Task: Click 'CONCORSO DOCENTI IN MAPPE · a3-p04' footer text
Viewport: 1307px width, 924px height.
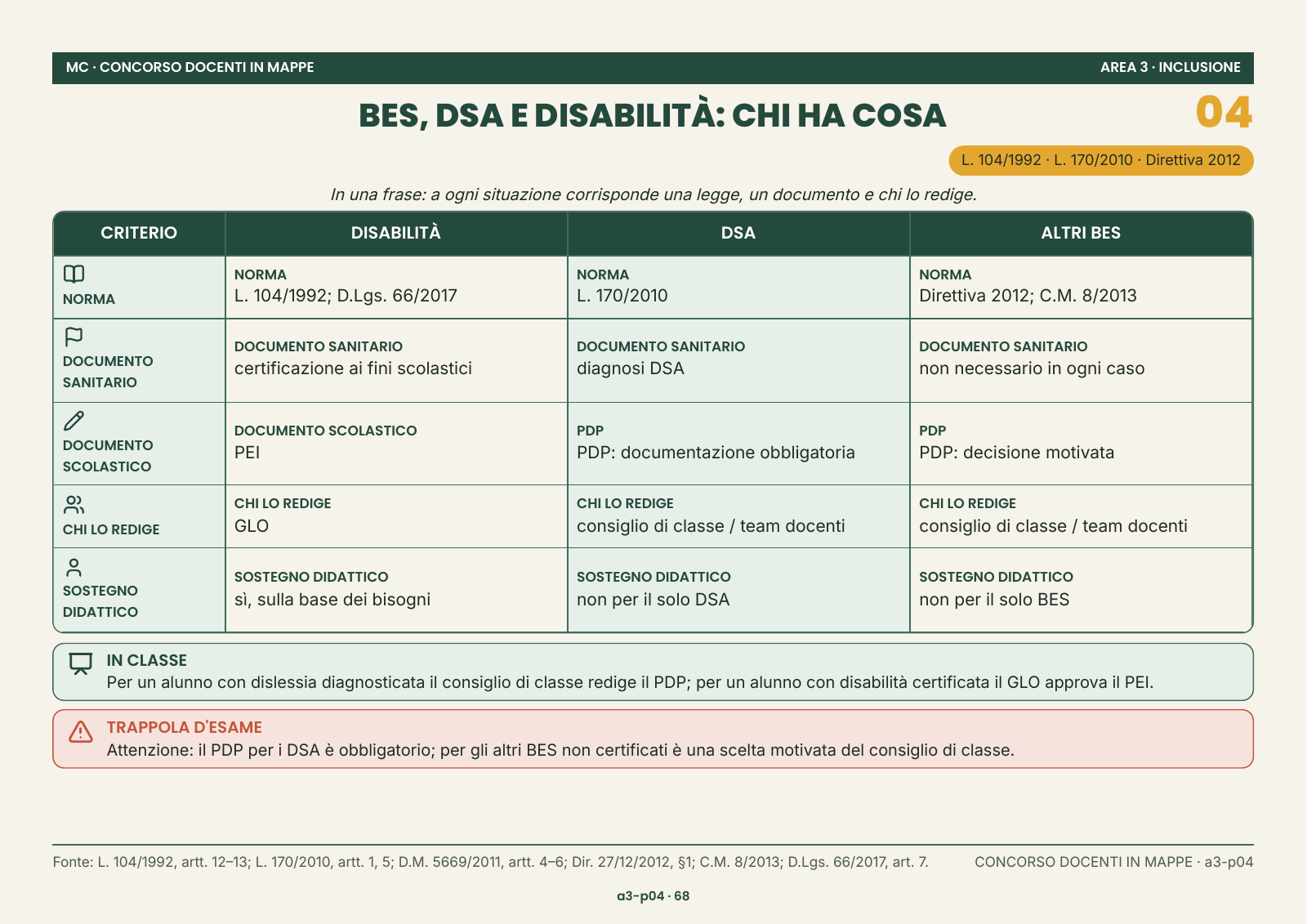Action: (1114, 862)
